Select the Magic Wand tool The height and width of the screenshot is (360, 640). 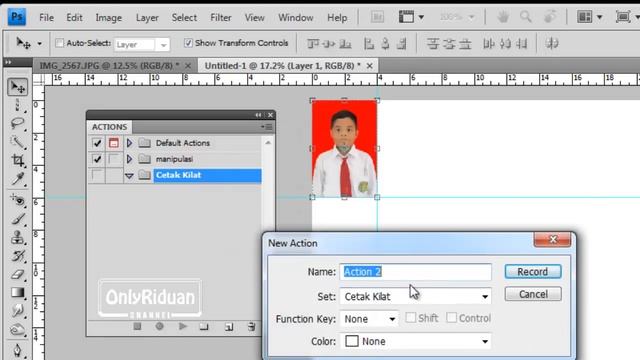[18, 142]
